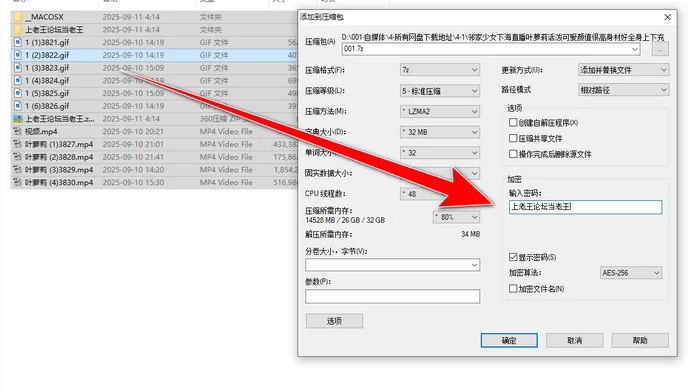The height and width of the screenshot is (392, 700).
Task: Close the 添加到压缩包 dialog
Action: [667, 17]
